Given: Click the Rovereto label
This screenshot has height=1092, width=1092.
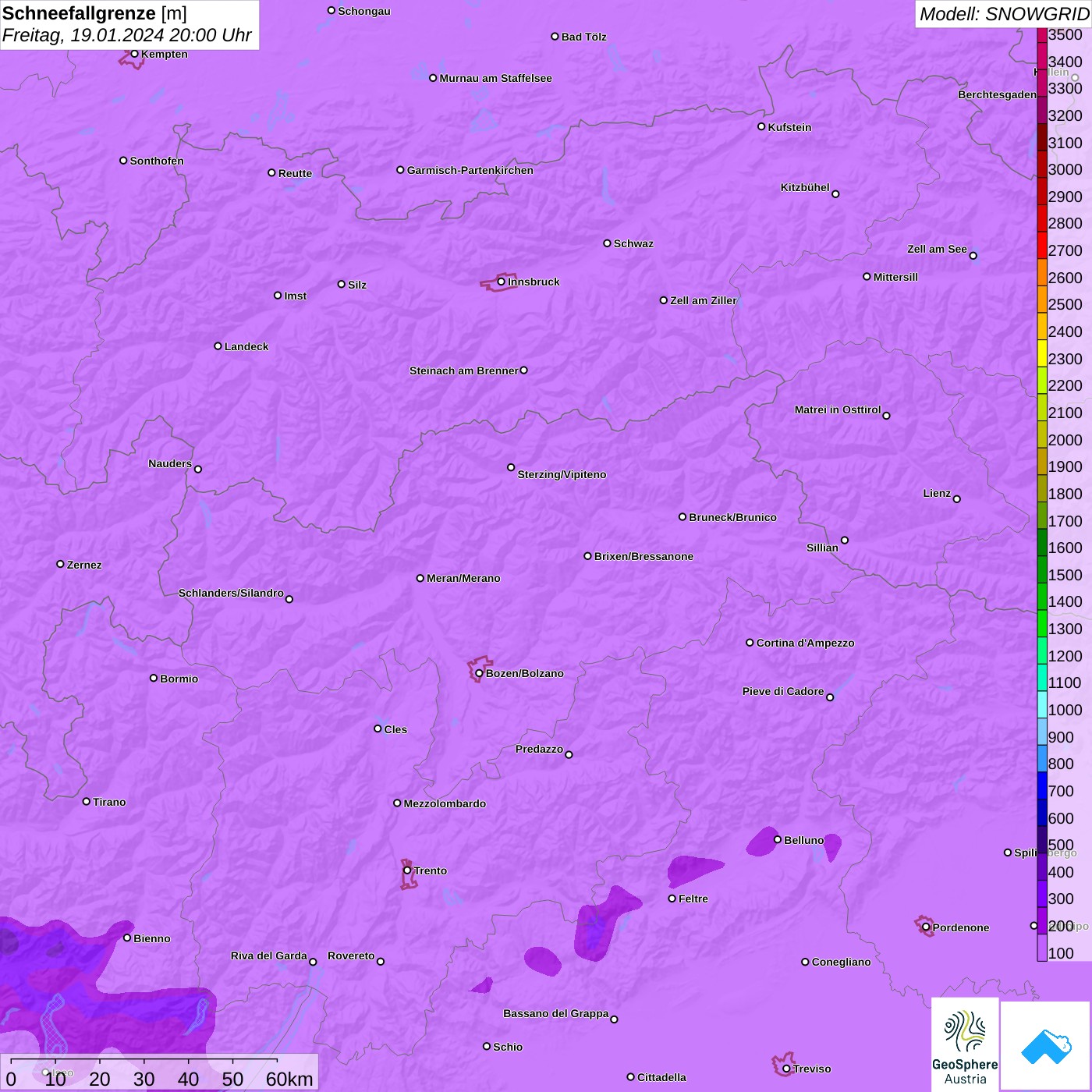Looking at the screenshot, I should coord(351,955).
